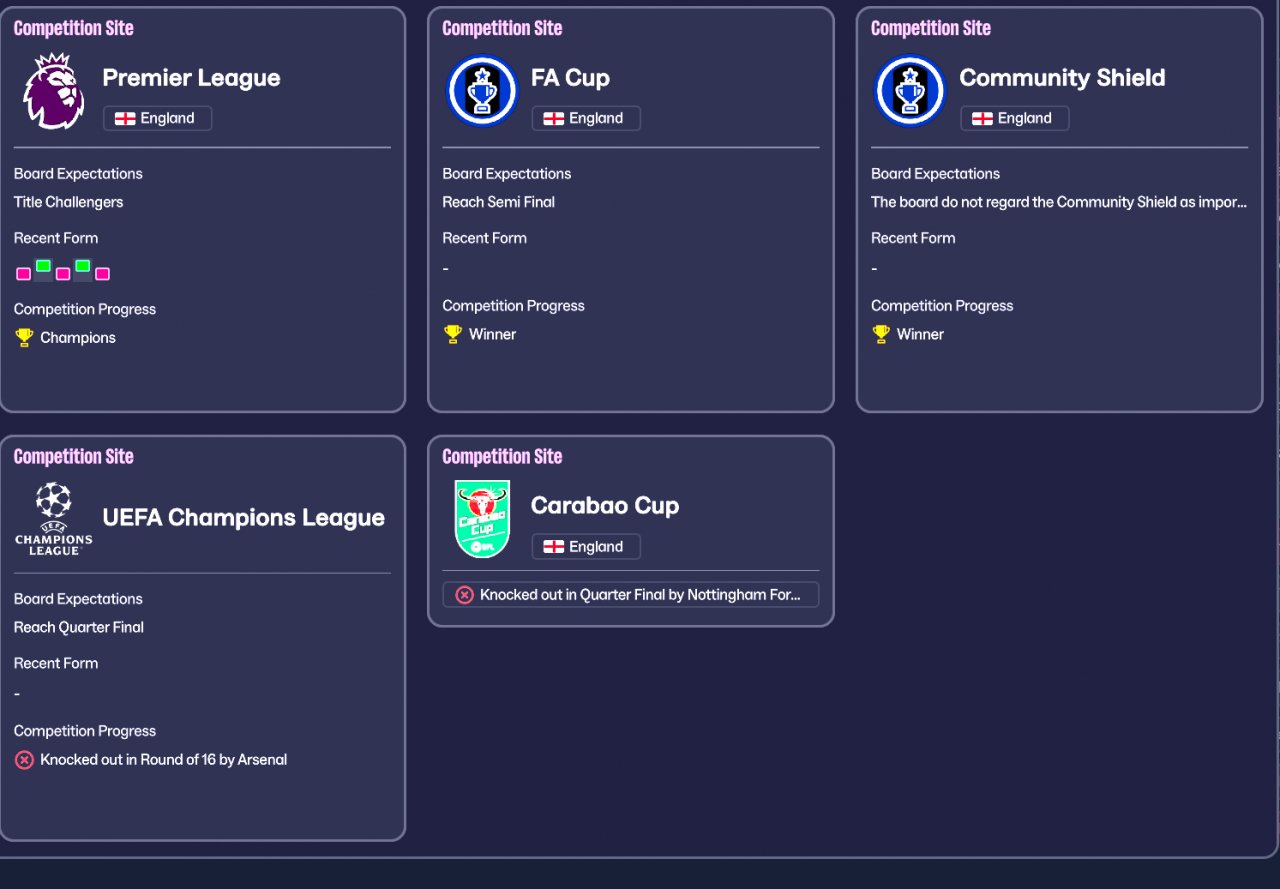Image resolution: width=1280 pixels, height=889 pixels.
Task: Click the Community Shield trophy logo
Action: point(910,91)
